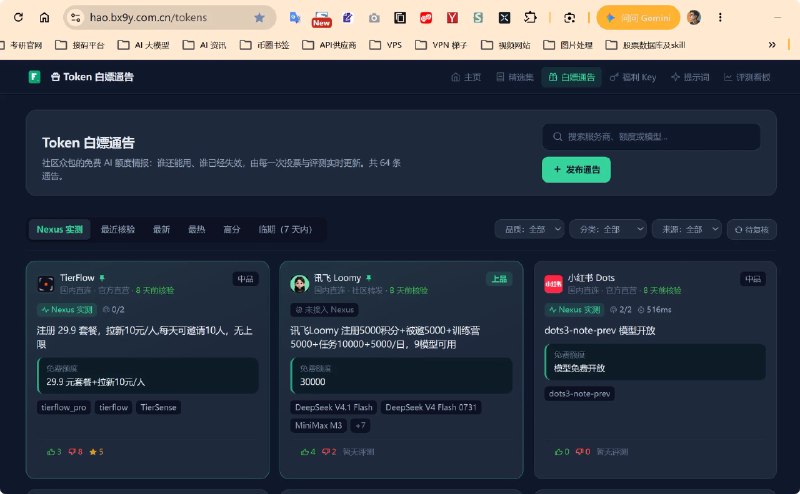Click the Gemini button in the browser toolbar
The image size is (800, 494).
pos(638,18)
